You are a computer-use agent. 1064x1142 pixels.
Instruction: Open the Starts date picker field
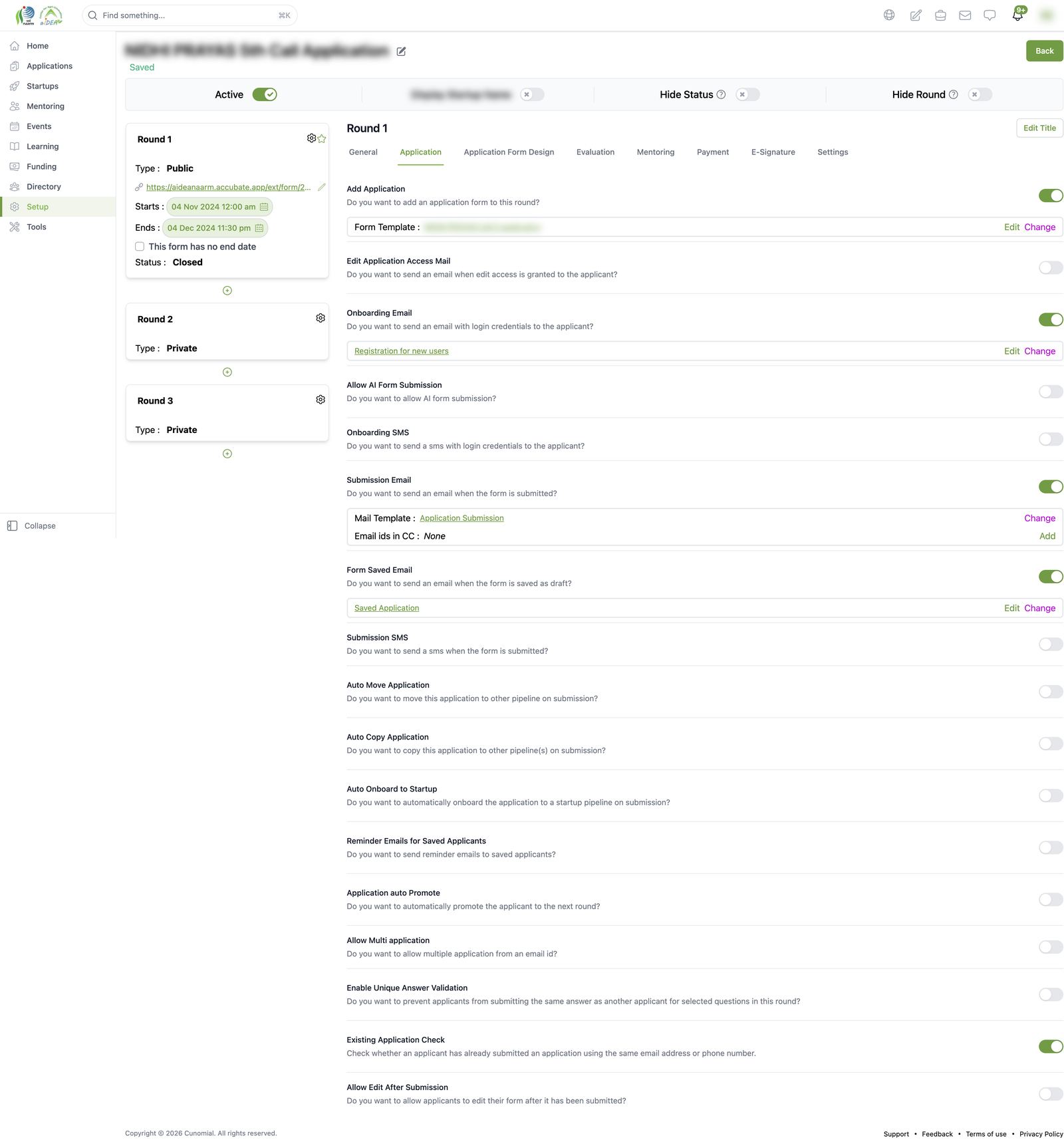(x=219, y=207)
